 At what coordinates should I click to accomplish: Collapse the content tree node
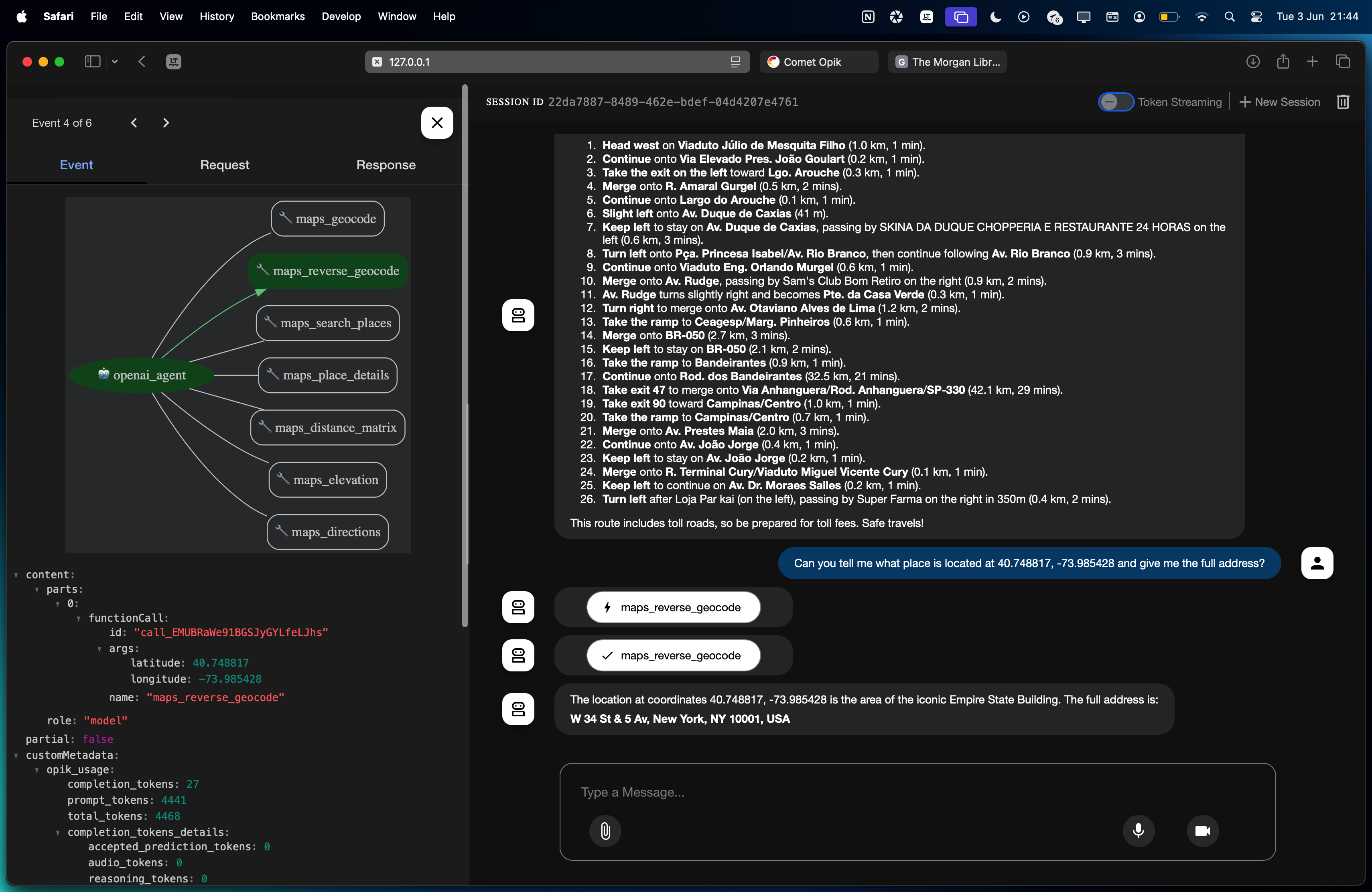[16, 575]
